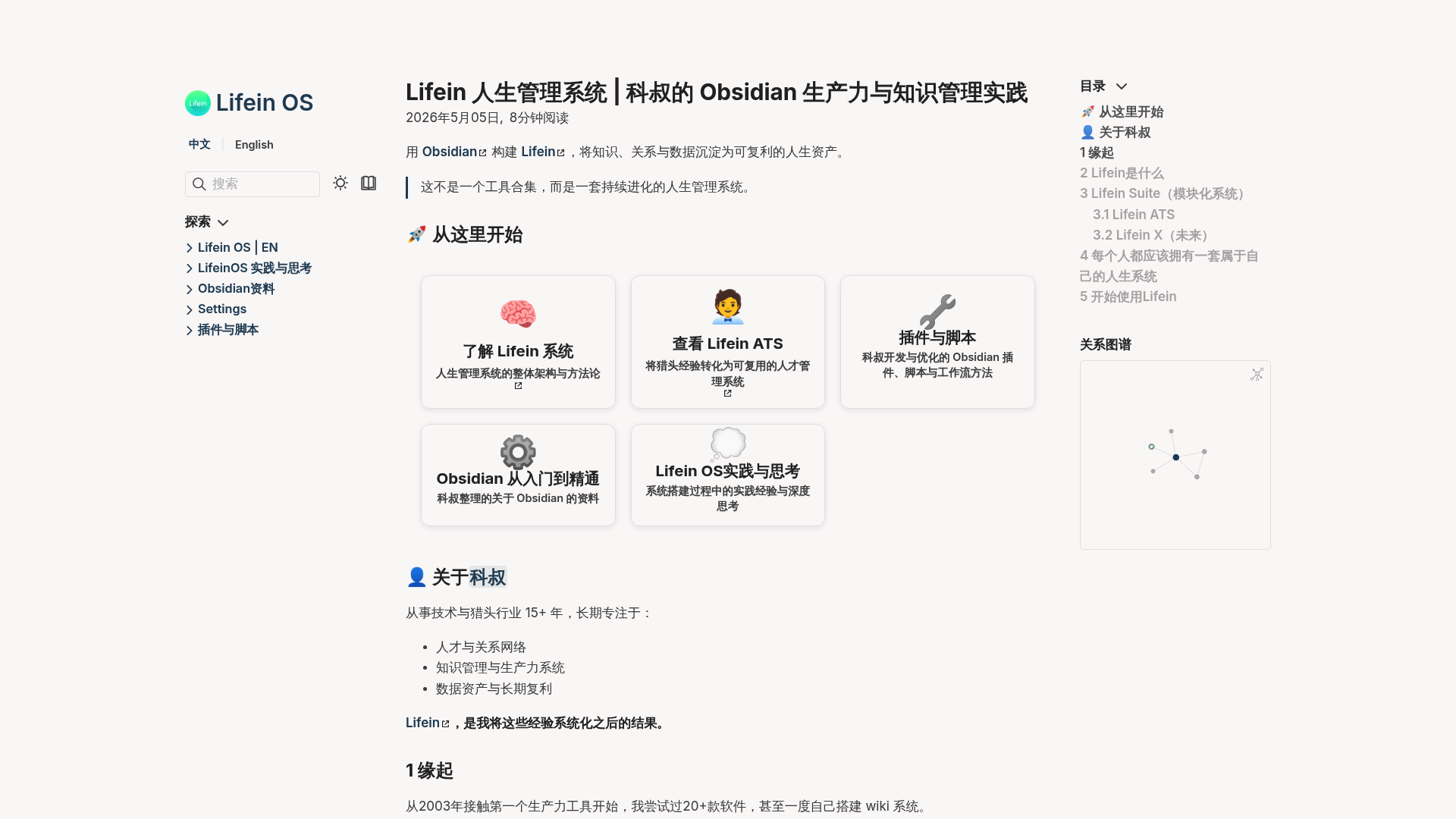Screen dimensions: 1456x819
Task: Click the 数据资产与长期复利 bullet
Action: tap(494, 689)
